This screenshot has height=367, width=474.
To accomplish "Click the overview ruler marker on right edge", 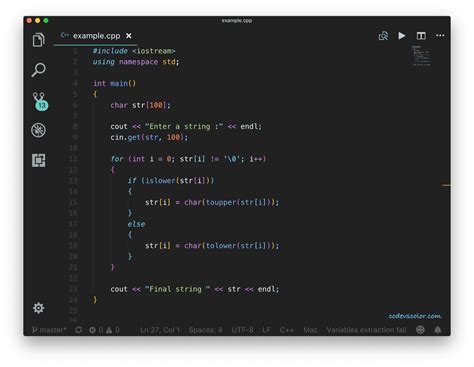I will pyautogui.click(x=446, y=185).
